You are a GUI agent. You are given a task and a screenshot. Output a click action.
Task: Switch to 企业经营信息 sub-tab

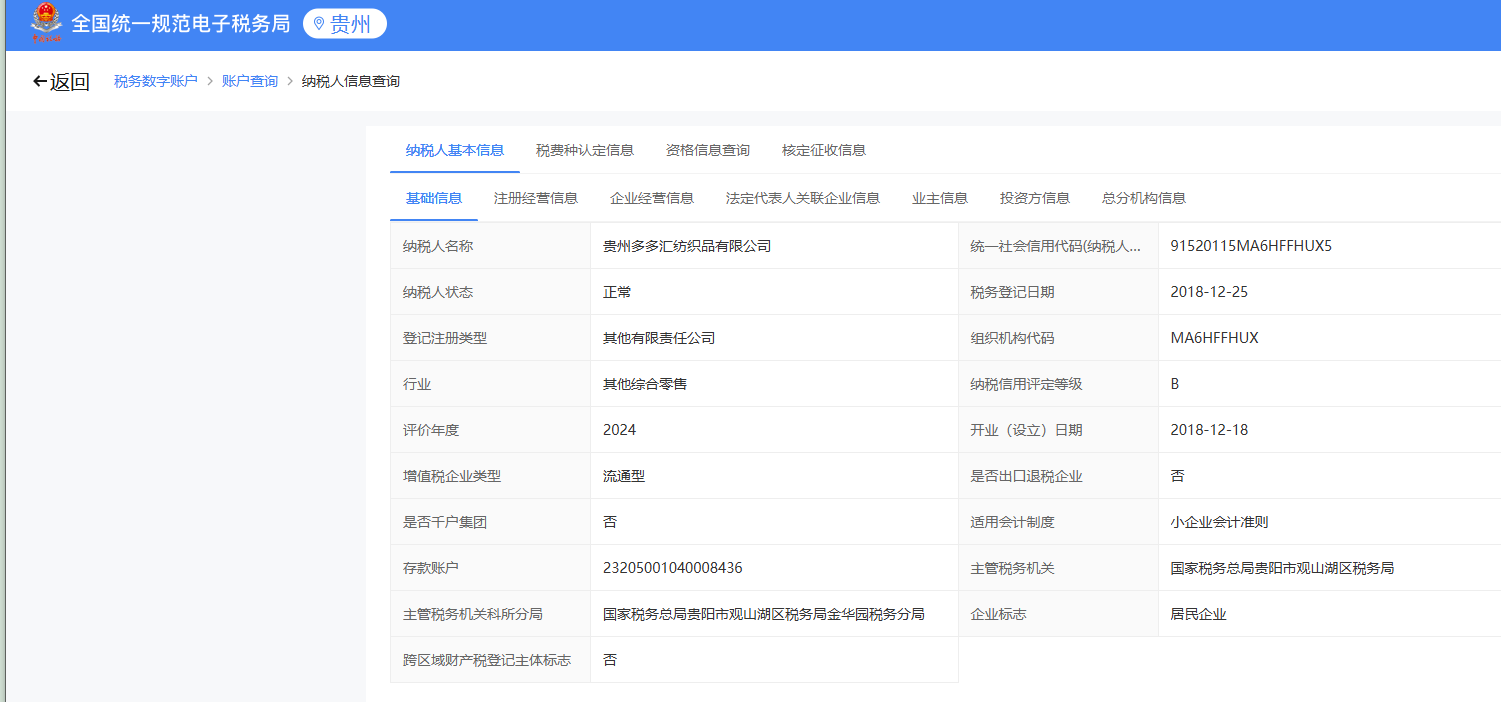tap(652, 198)
